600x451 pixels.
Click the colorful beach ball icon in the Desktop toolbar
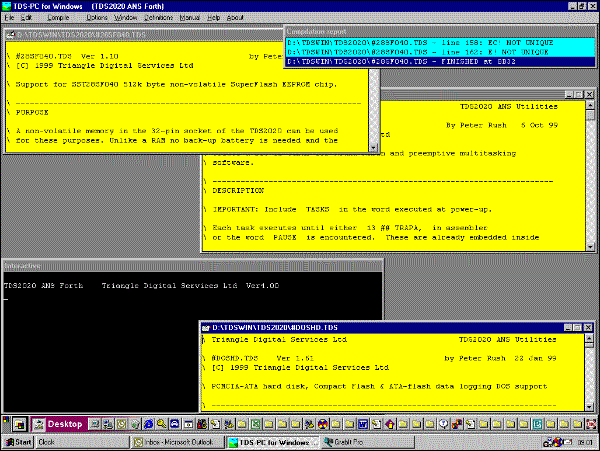[323, 424]
